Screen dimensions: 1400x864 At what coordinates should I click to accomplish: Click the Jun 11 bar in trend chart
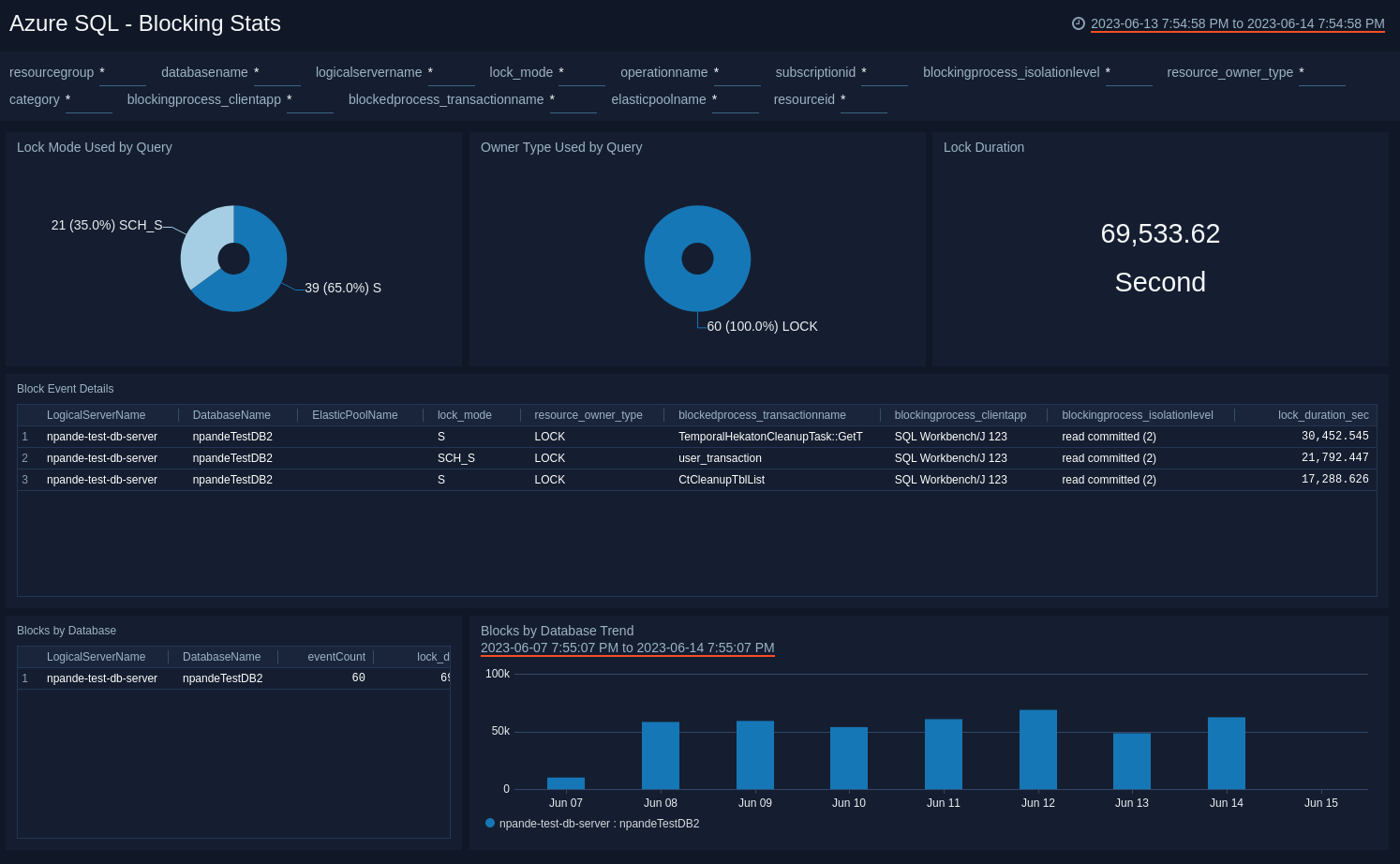(x=944, y=754)
